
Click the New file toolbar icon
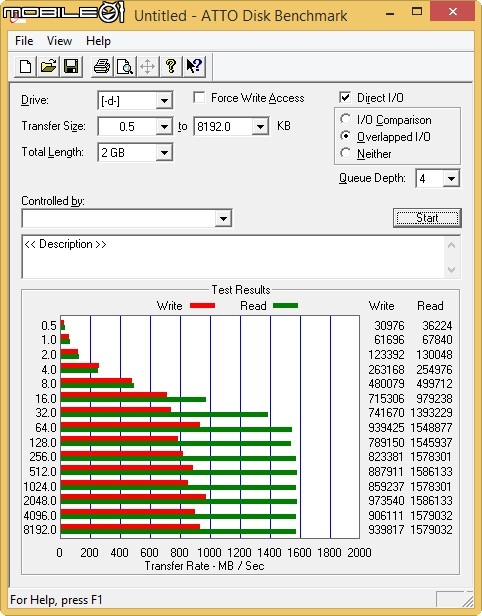tap(26, 66)
